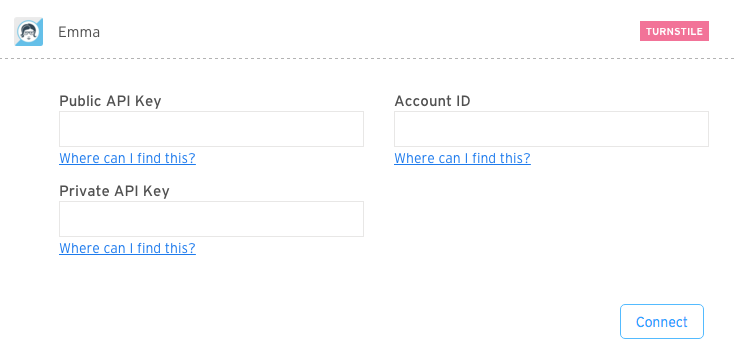Viewport: 737px width, 360px height.
Task: Click the Public API Key label
Action: (x=110, y=101)
